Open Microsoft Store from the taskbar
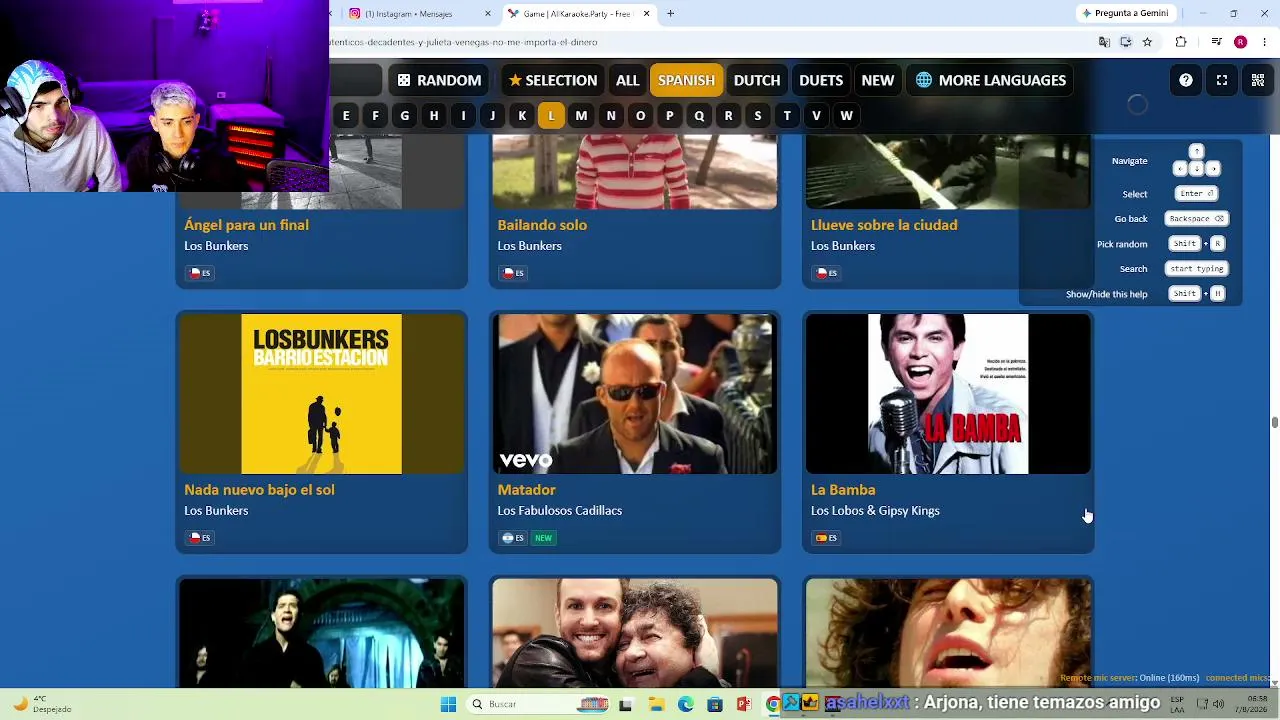The height and width of the screenshot is (720, 1280). [714, 704]
